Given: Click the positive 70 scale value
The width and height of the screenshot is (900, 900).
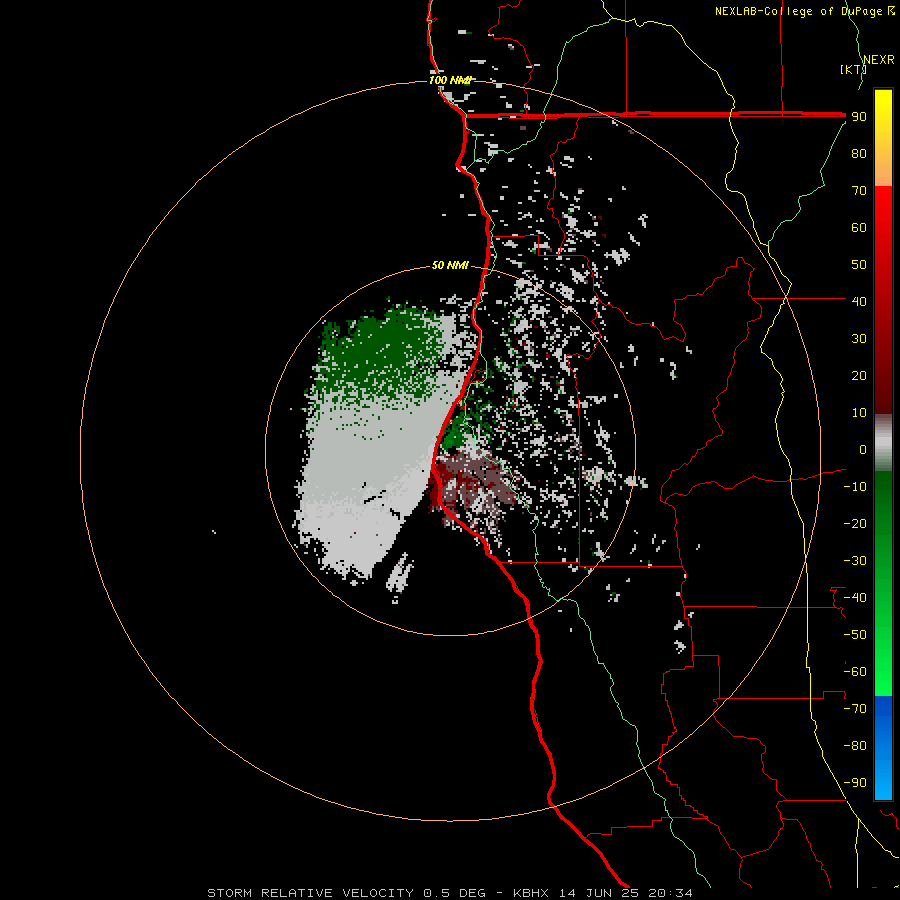Looking at the screenshot, I should [859, 191].
